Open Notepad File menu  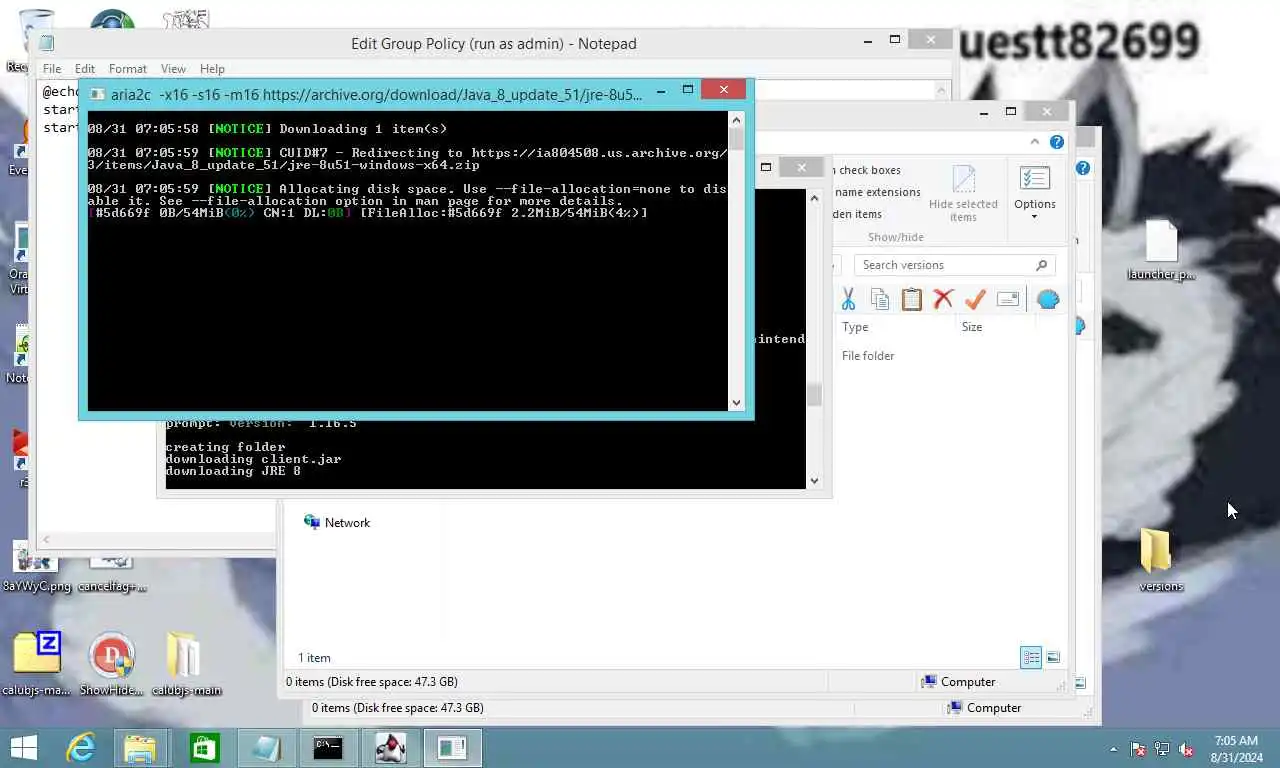click(52, 69)
